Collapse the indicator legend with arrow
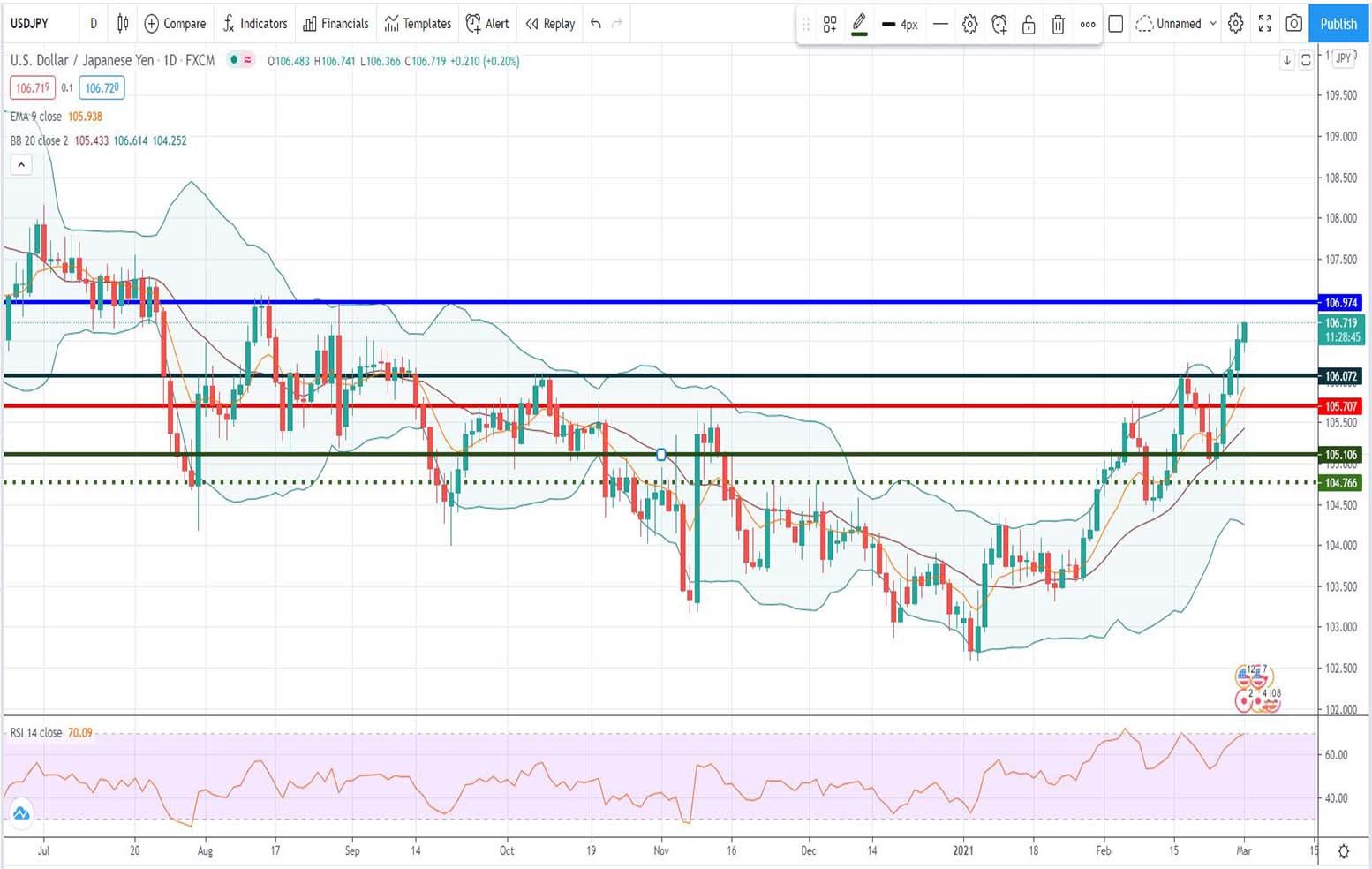Screen dimensions: 1372x869 pos(21,164)
